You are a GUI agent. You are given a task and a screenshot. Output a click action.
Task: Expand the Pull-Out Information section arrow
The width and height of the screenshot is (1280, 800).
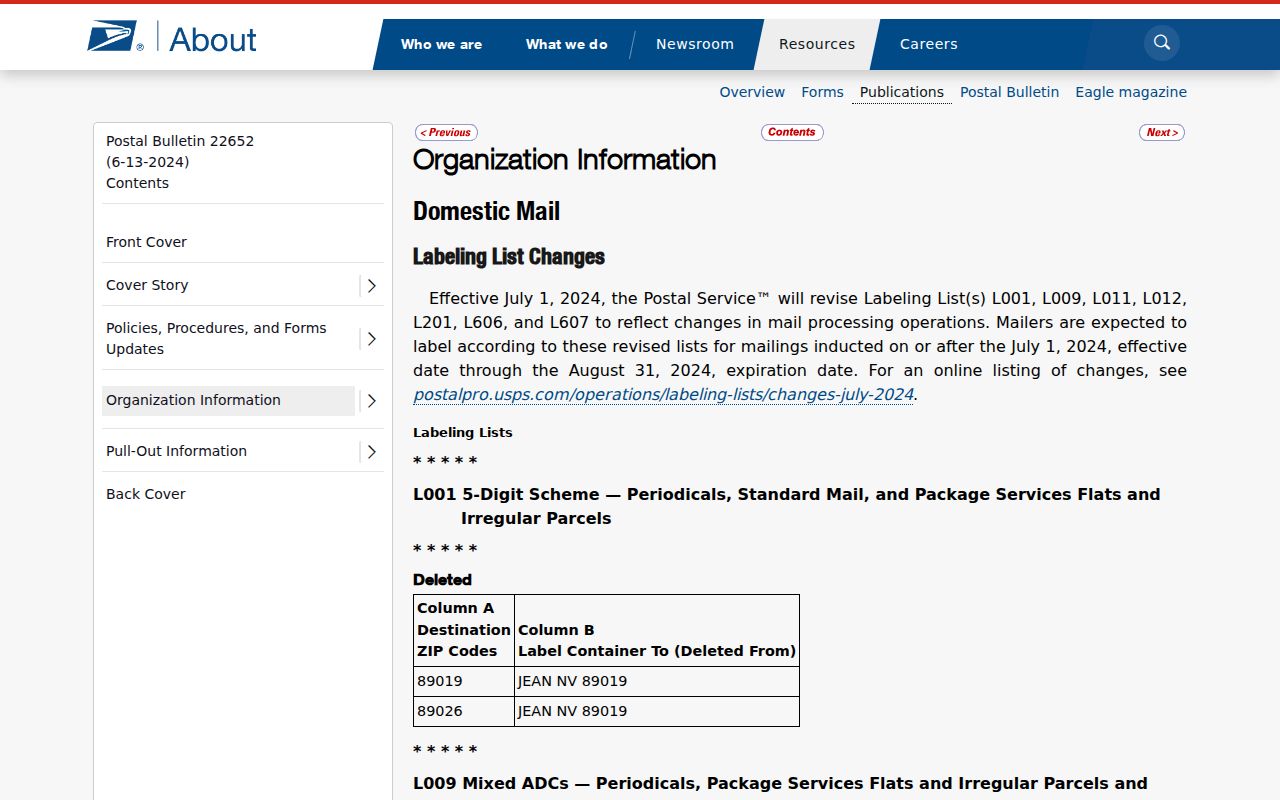click(x=371, y=452)
